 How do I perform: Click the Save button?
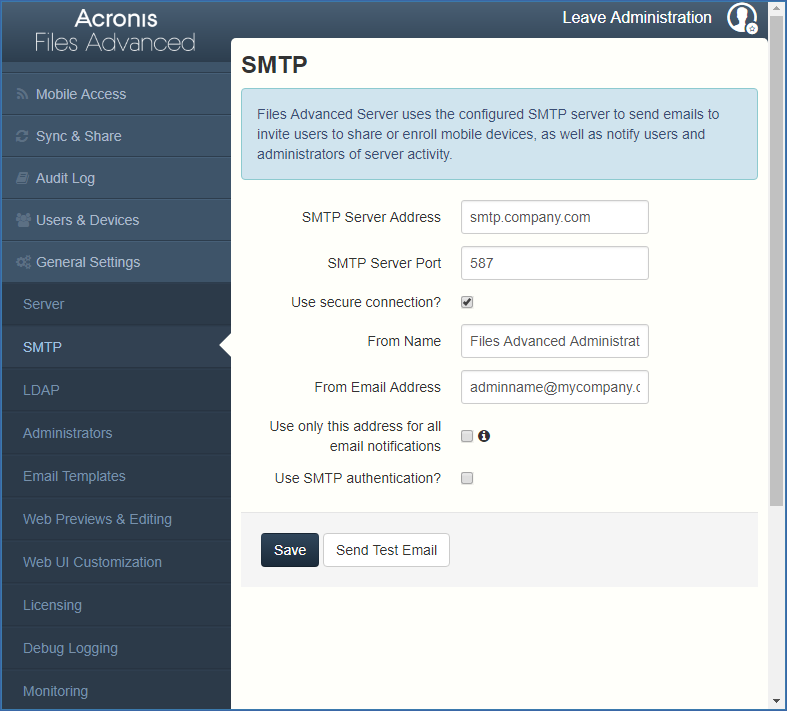click(290, 550)
